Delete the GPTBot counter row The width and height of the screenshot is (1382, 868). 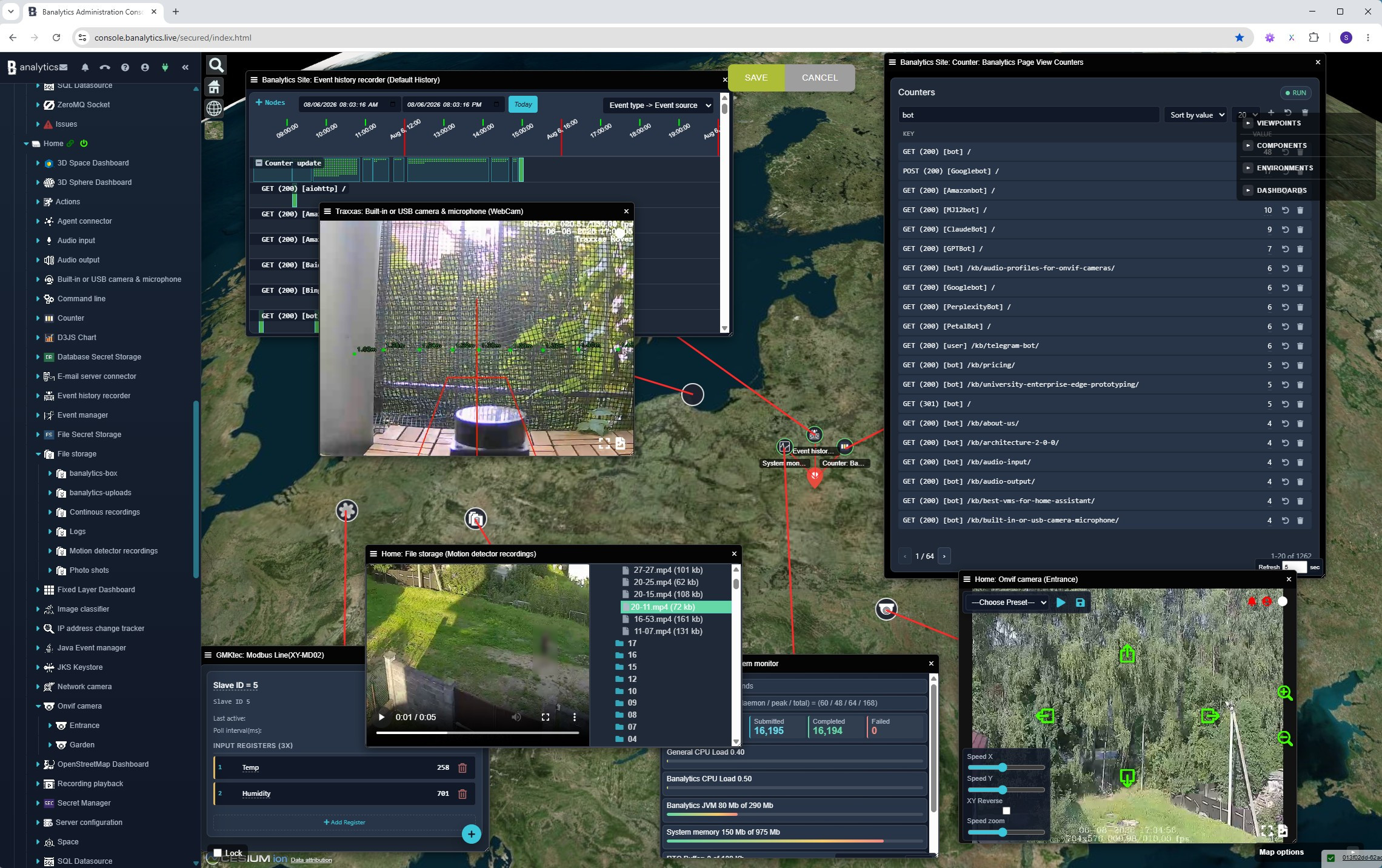coord(1300,249)
